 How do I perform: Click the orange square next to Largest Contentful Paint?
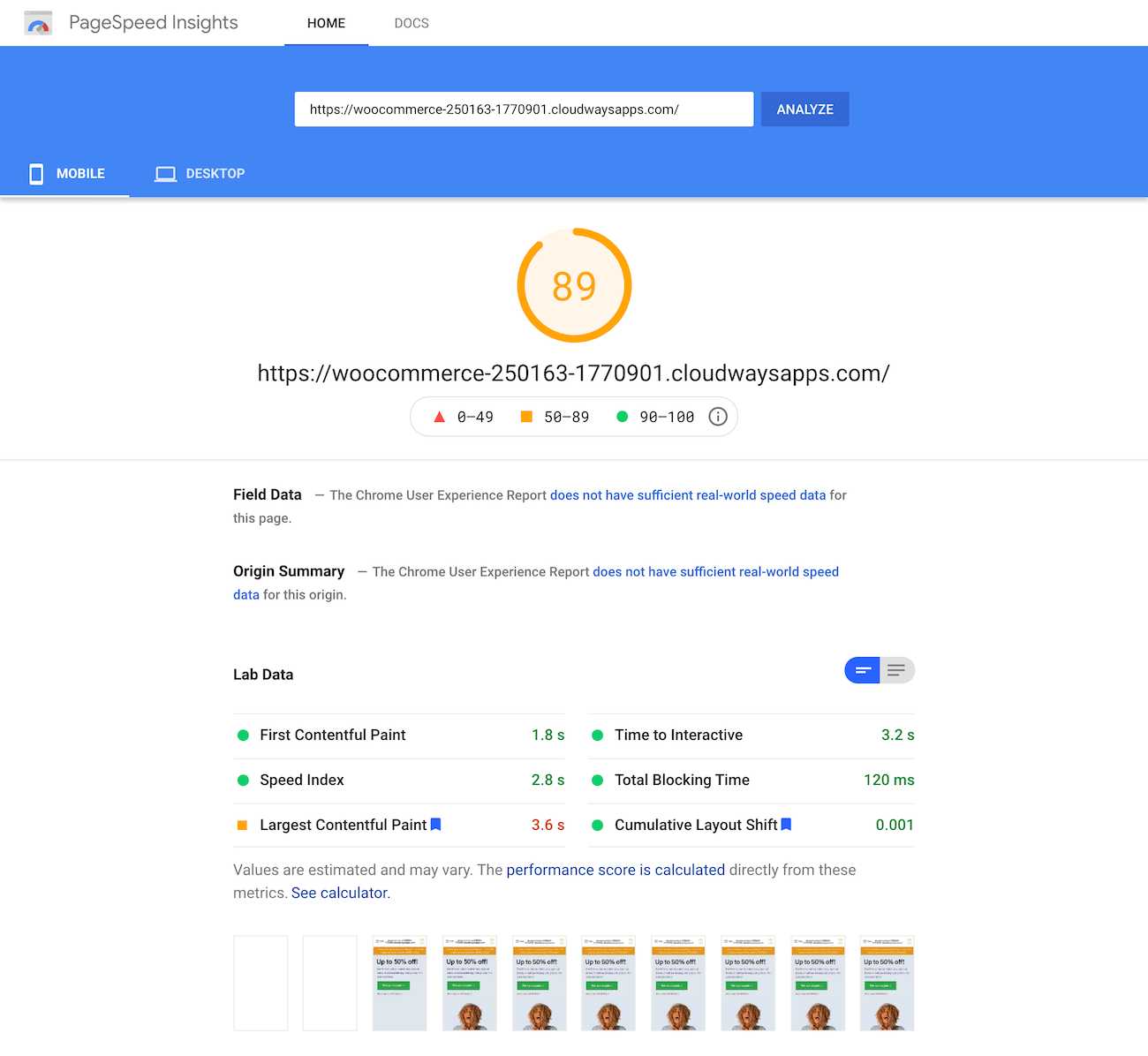[242, 825]
